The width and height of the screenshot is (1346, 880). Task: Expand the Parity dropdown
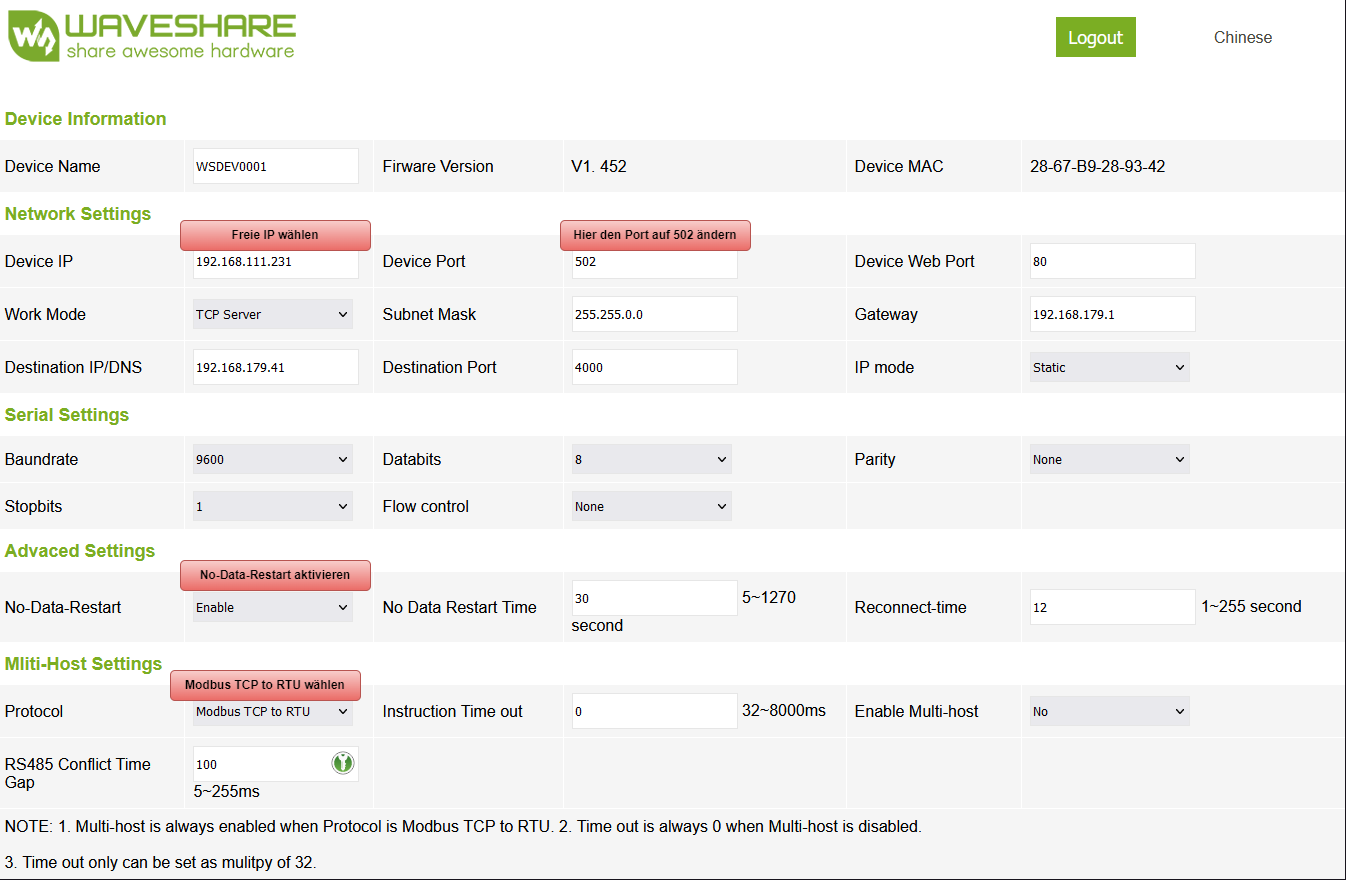click(1109, 460)
